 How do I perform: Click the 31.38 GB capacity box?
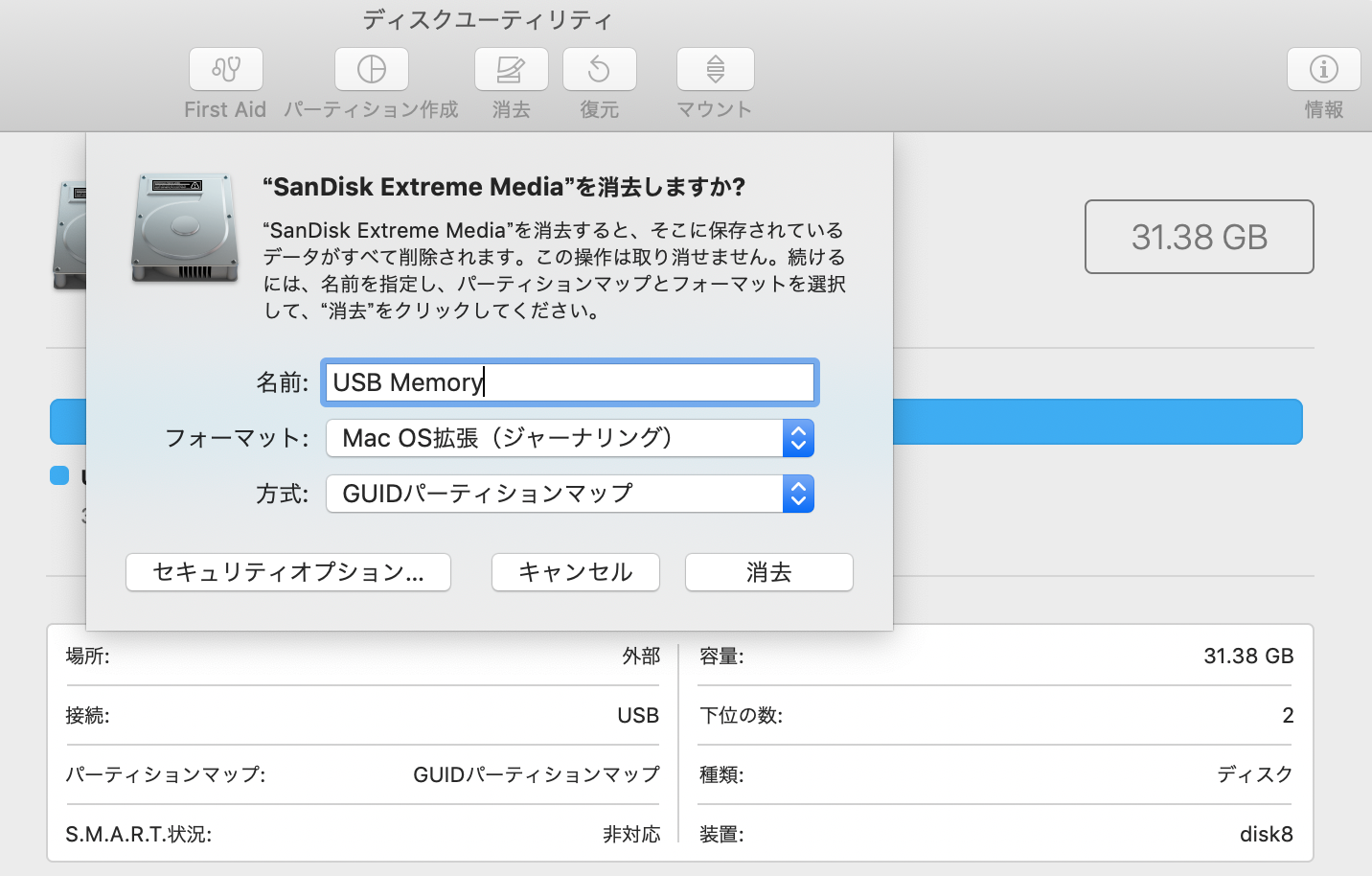pos(1200,237)
